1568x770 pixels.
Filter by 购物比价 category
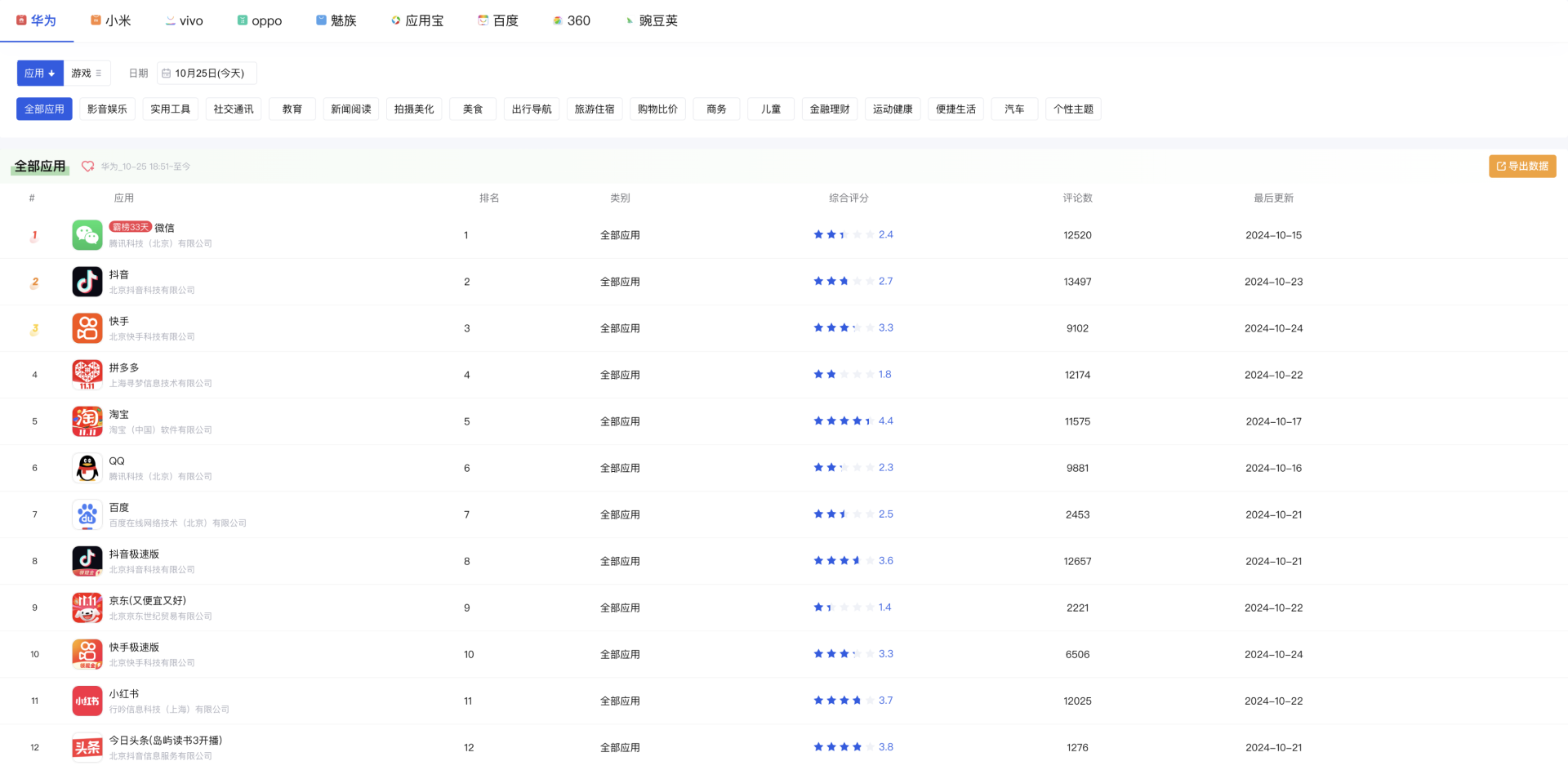[x=657, y=109]
